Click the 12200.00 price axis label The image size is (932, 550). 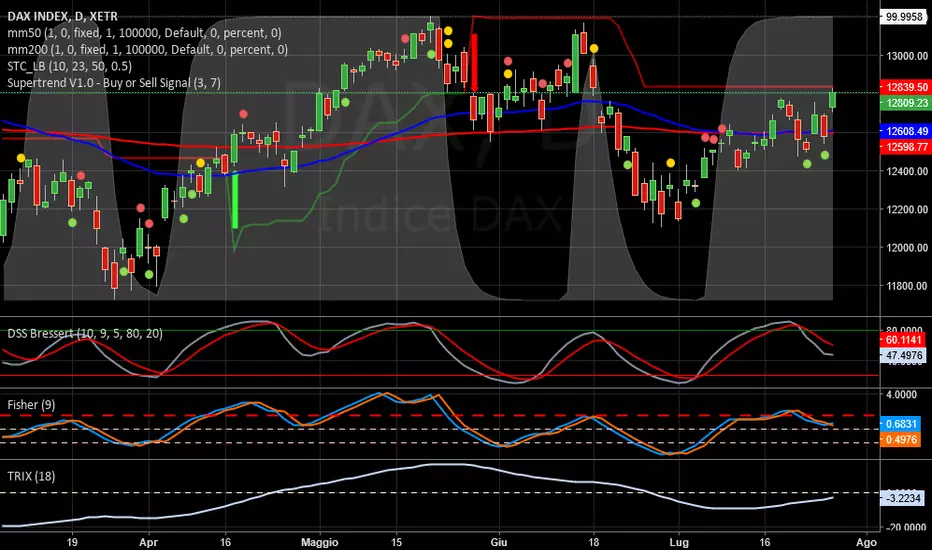tap(907, 209)
